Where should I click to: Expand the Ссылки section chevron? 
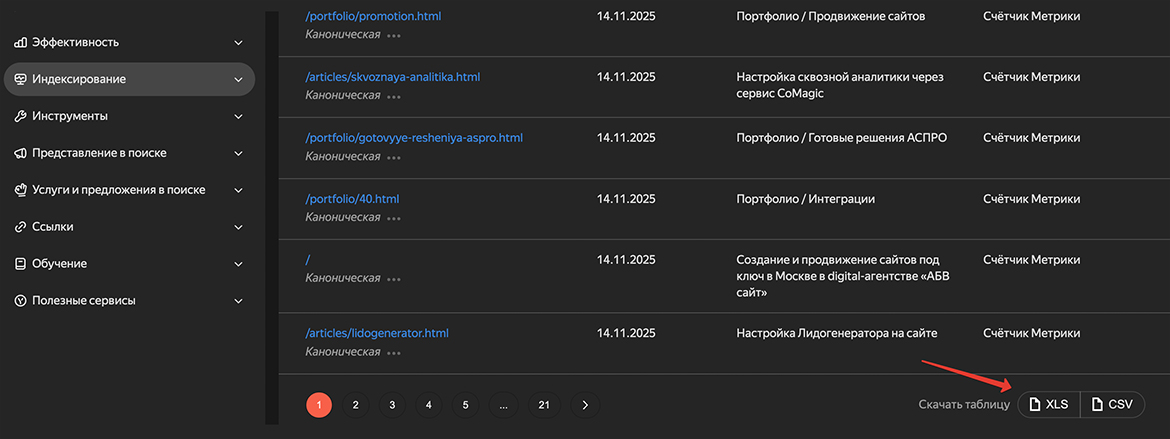[x=238, y=227]
